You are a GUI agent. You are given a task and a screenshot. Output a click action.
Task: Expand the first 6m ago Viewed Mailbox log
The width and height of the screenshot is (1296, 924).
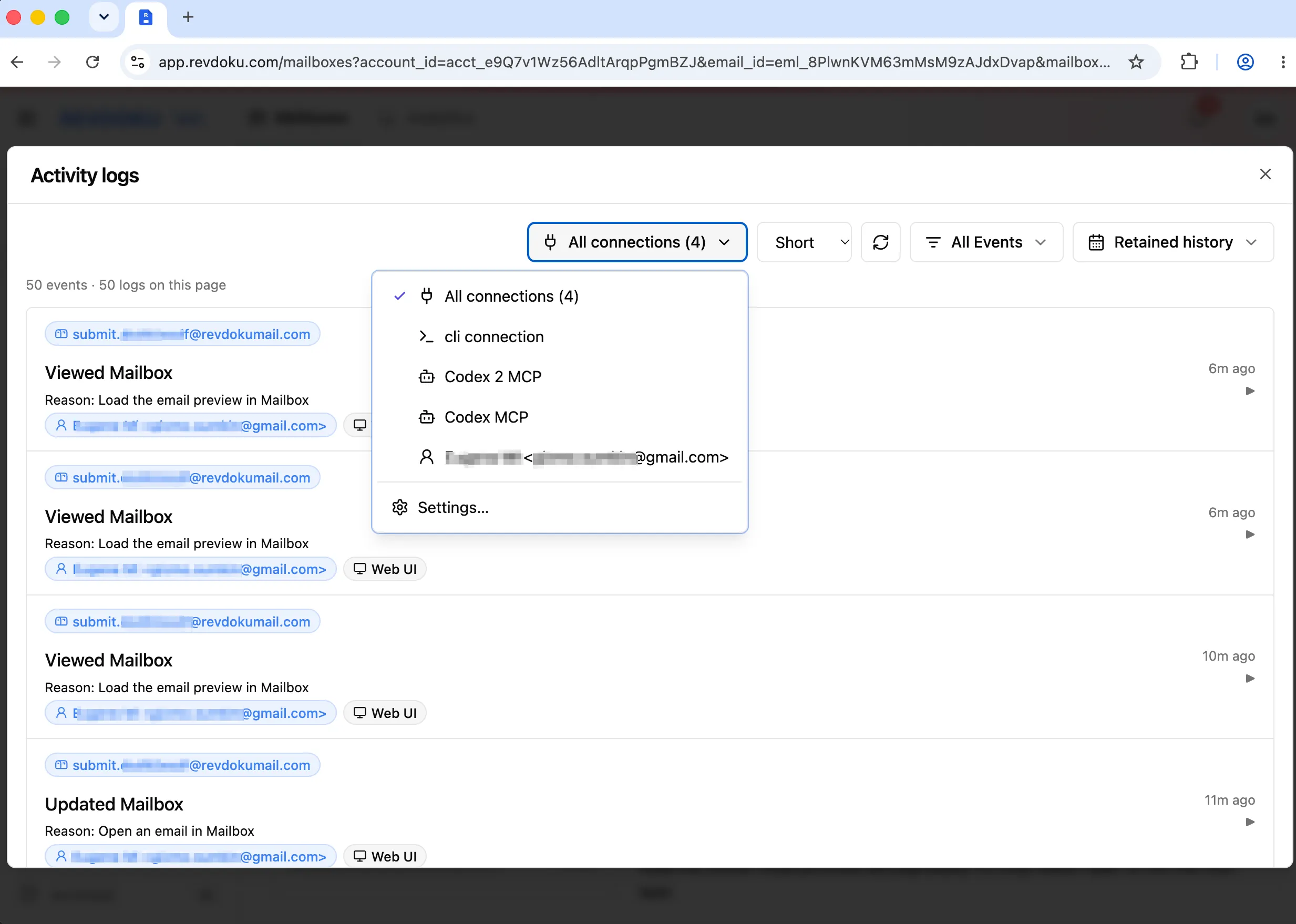pos(1249,391)
